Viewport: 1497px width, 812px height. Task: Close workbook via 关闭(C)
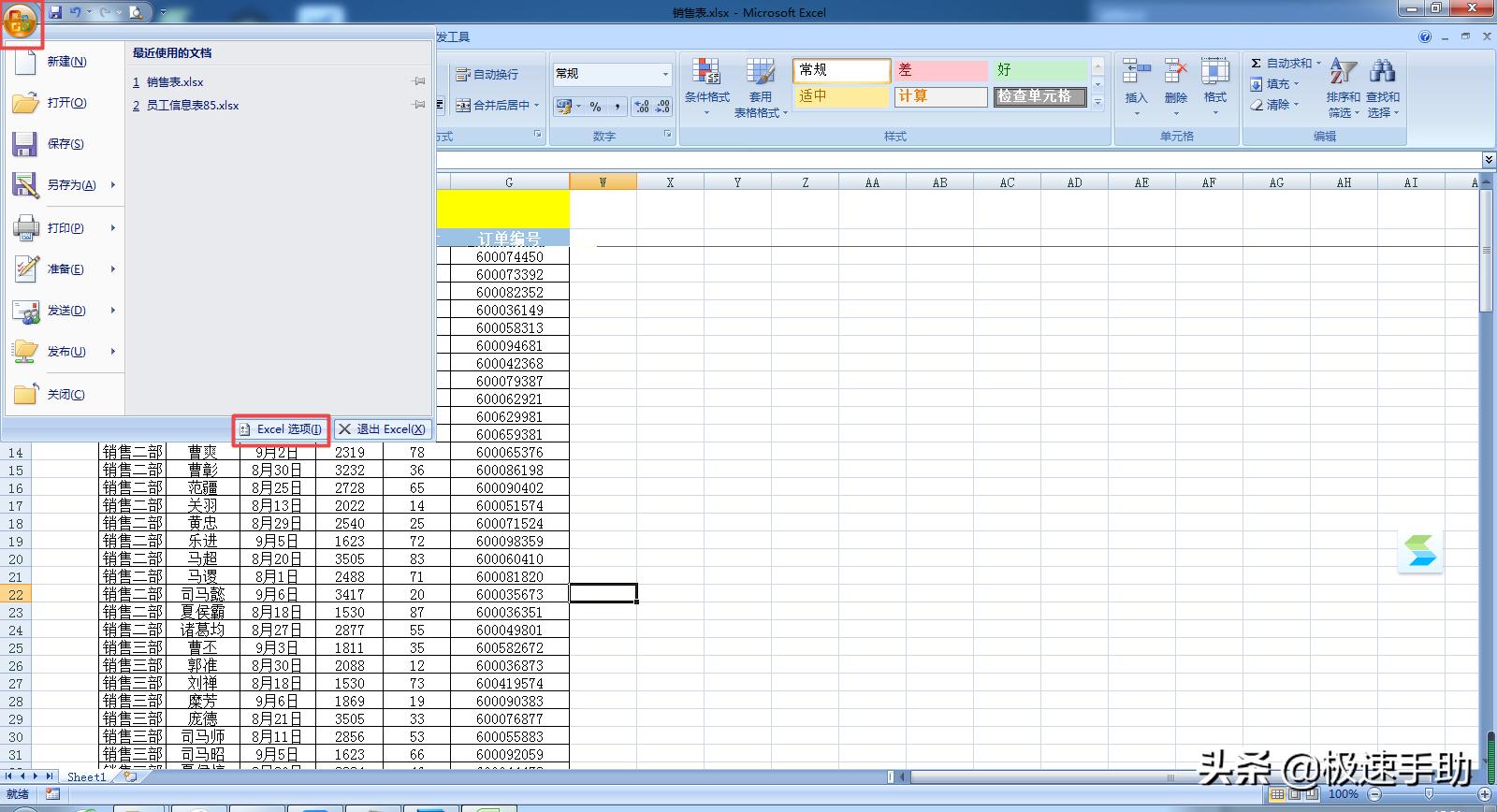click(x=63, y=395)
